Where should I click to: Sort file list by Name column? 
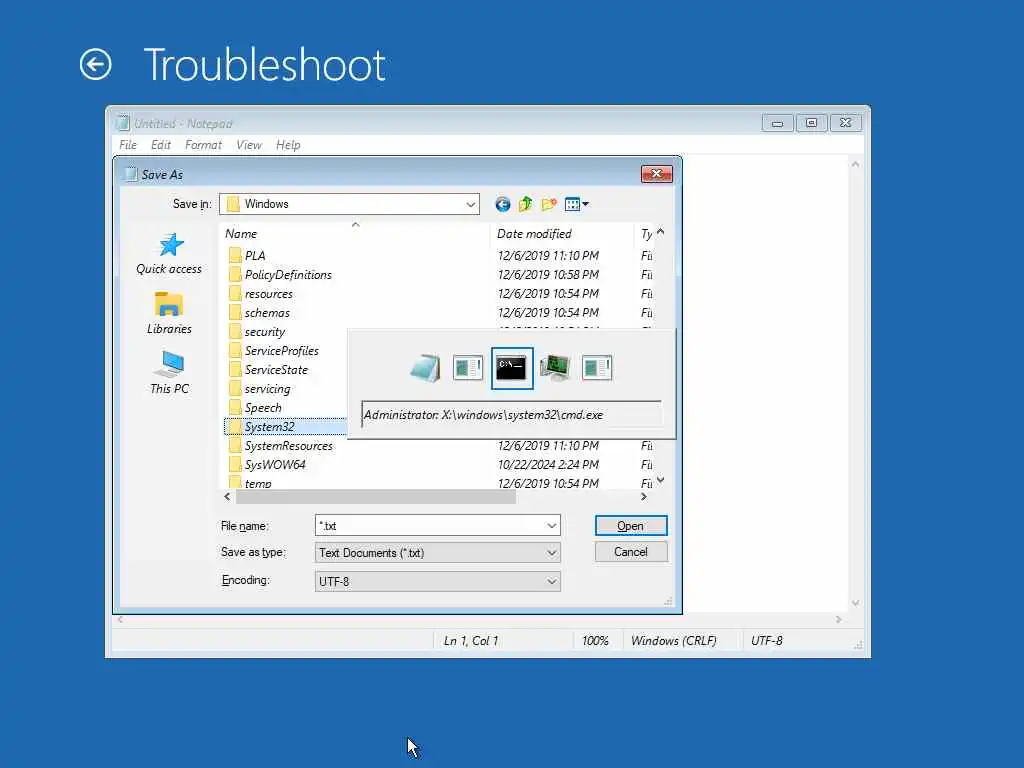[x=355, y=233]
